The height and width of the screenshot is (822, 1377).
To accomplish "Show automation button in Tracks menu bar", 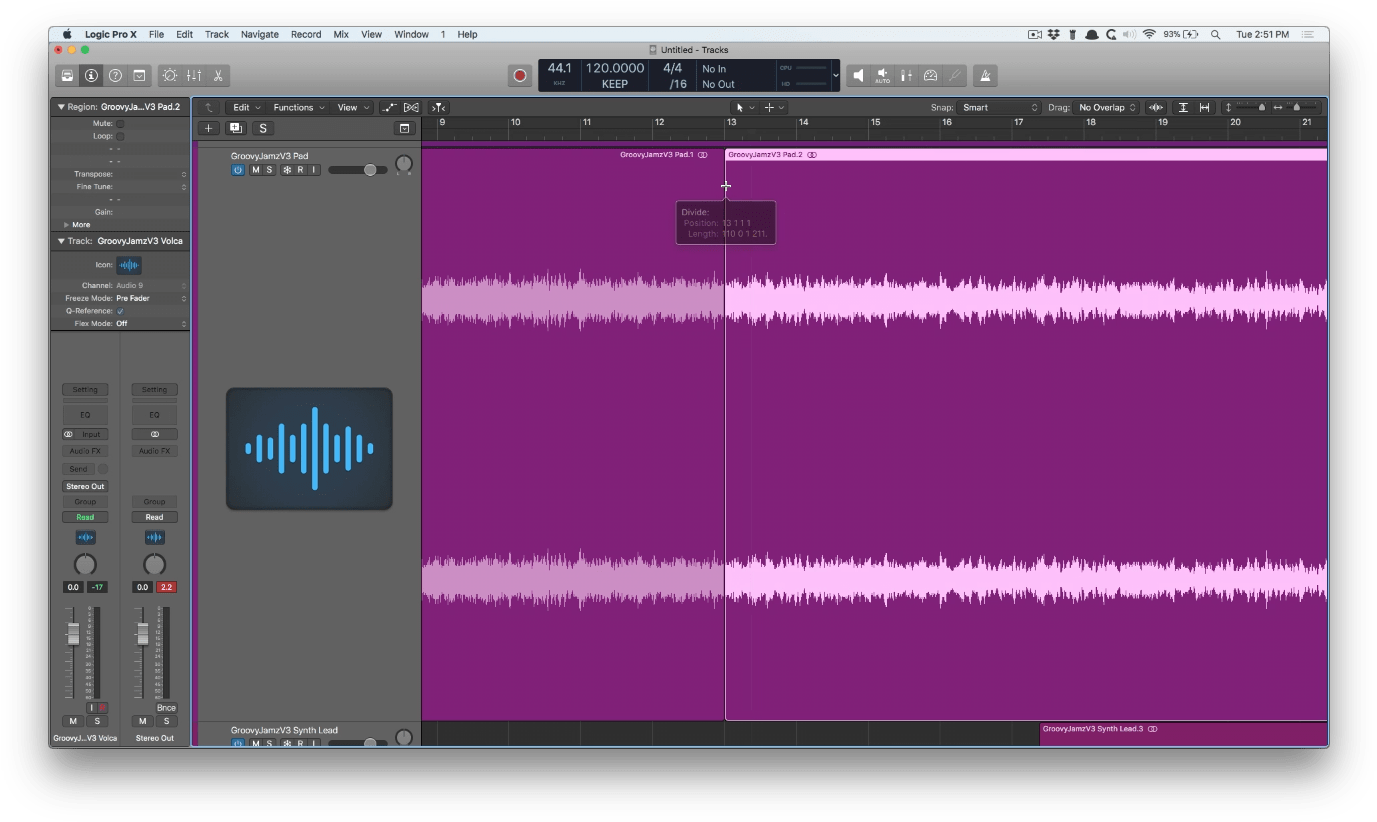I will (x=389, y=107).
